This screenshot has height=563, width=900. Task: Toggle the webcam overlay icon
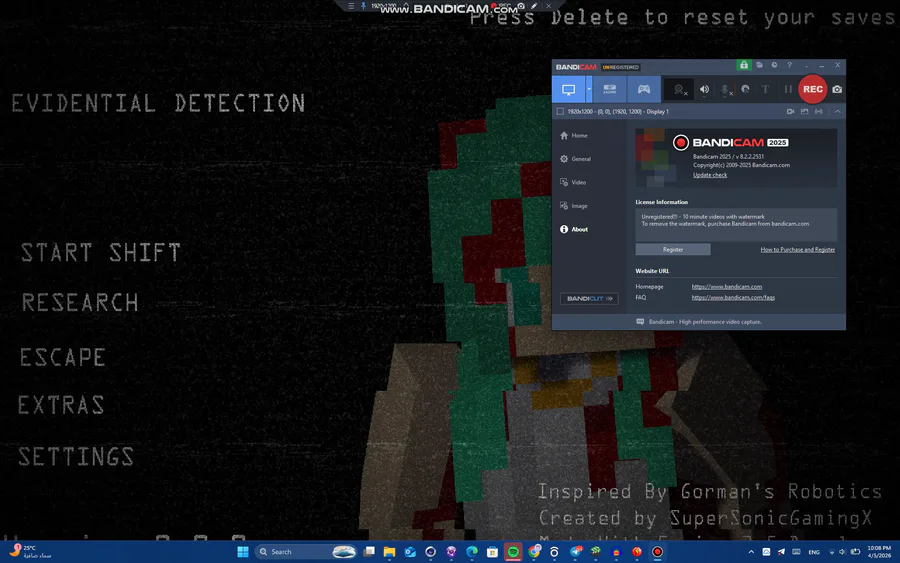tap(680, 90)
